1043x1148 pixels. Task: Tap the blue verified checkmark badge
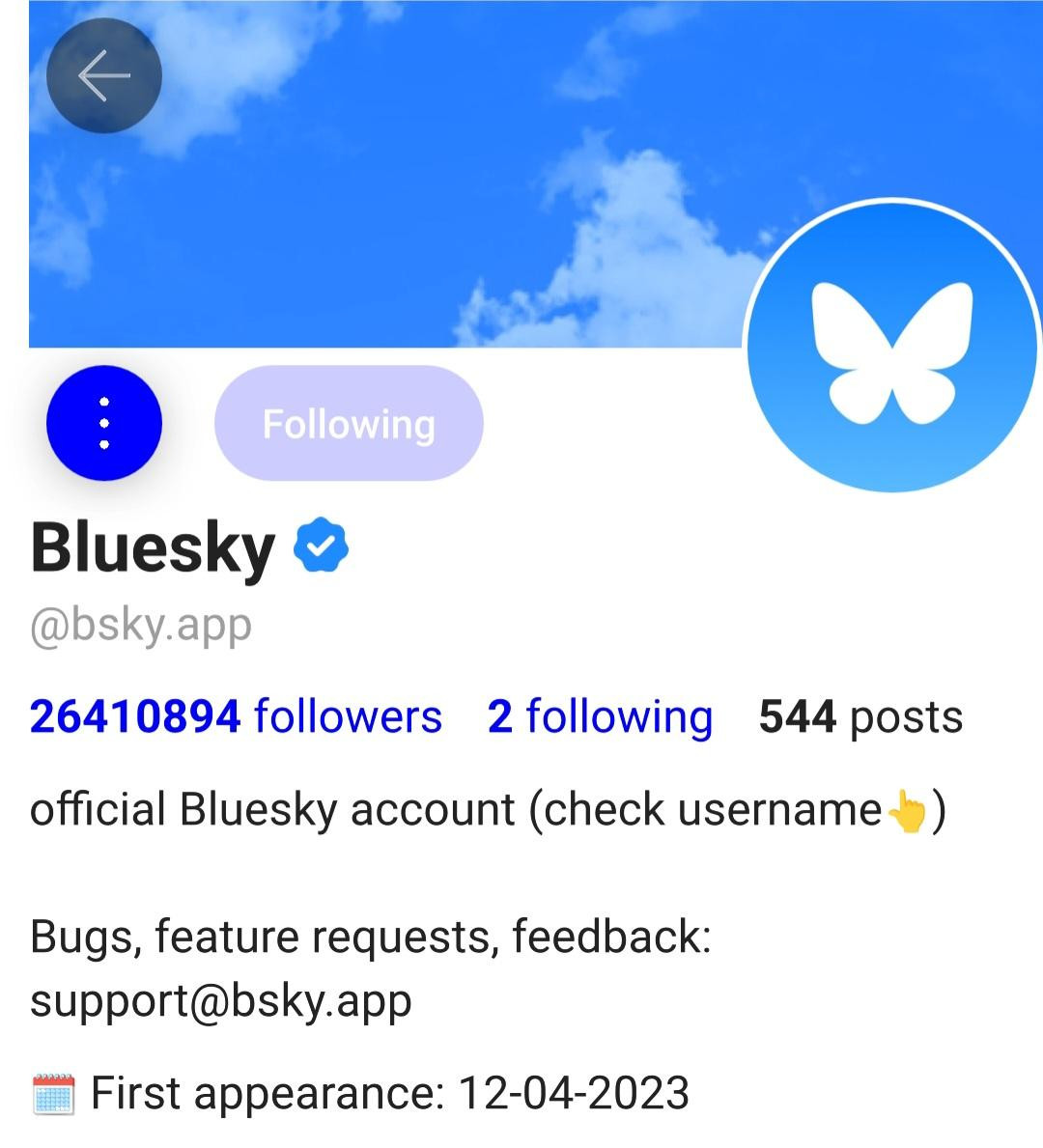pos(321,545)
